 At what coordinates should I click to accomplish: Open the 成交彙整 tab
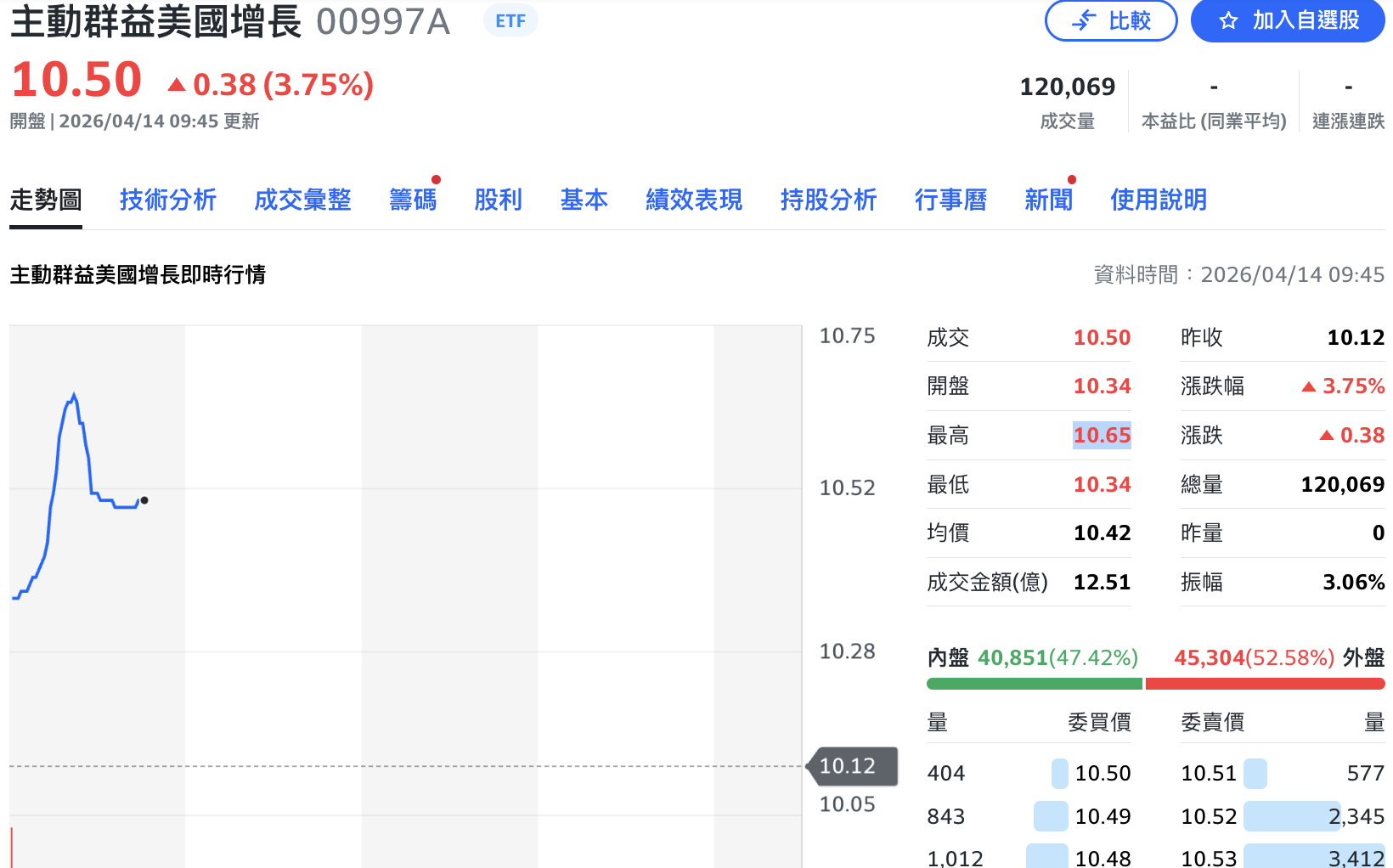tap(302, 200)
